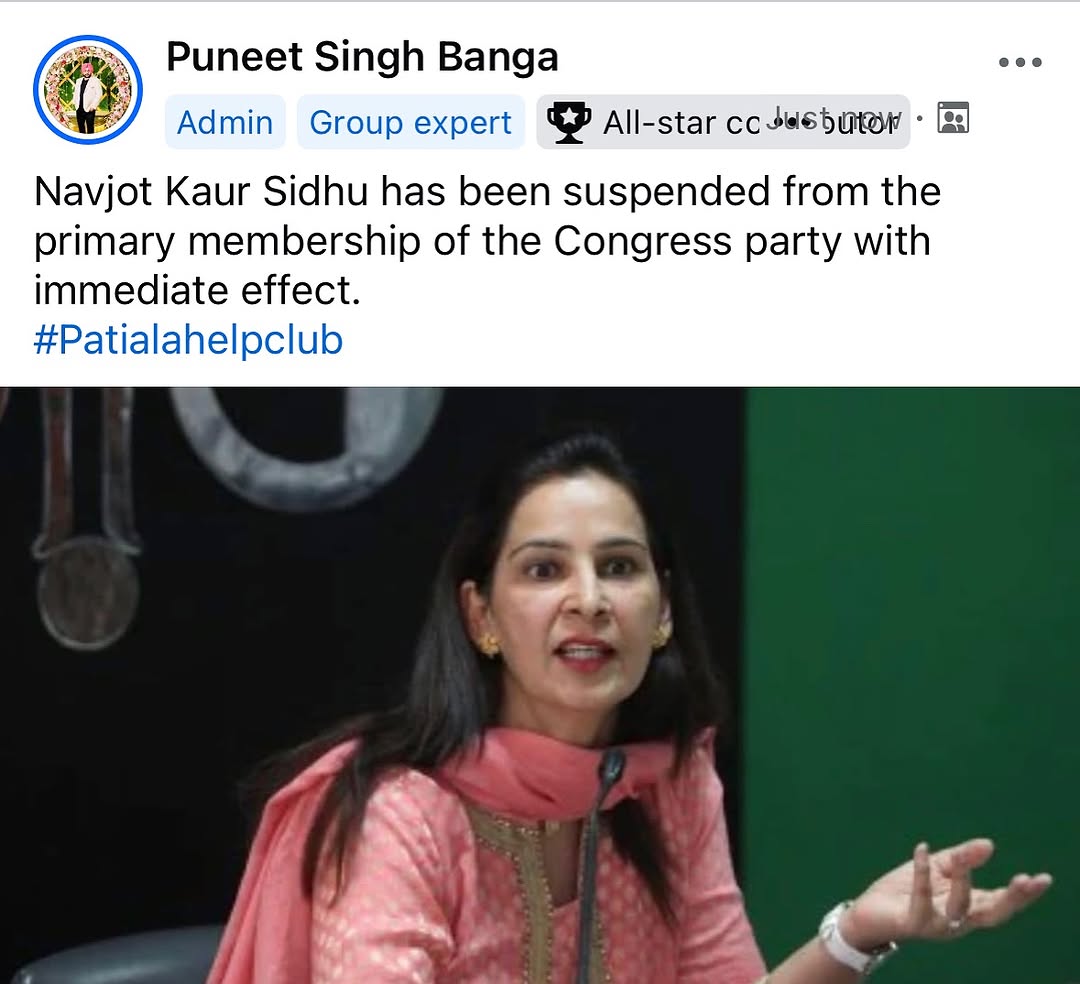This screenshot has width=1080, height=984.
Task: Follow the #Patialahelpclub hashtag
Action: tap(188, 340)
